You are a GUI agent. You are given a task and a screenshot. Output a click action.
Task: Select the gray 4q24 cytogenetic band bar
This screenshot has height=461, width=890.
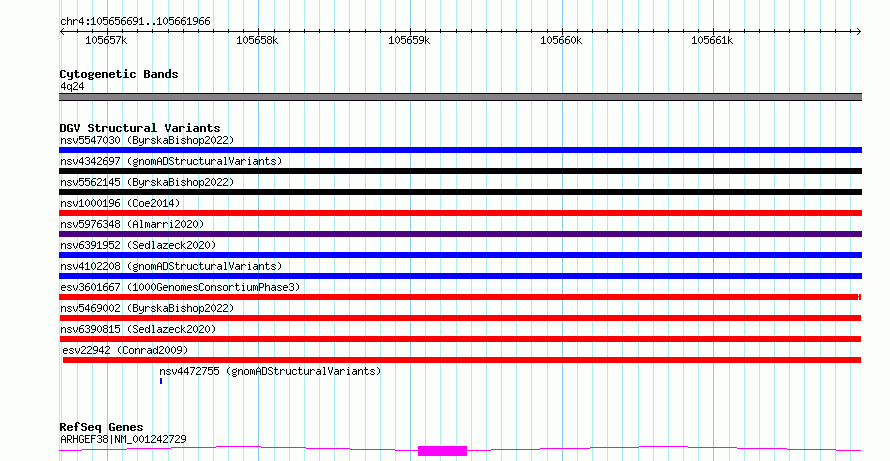pos(460,97)
